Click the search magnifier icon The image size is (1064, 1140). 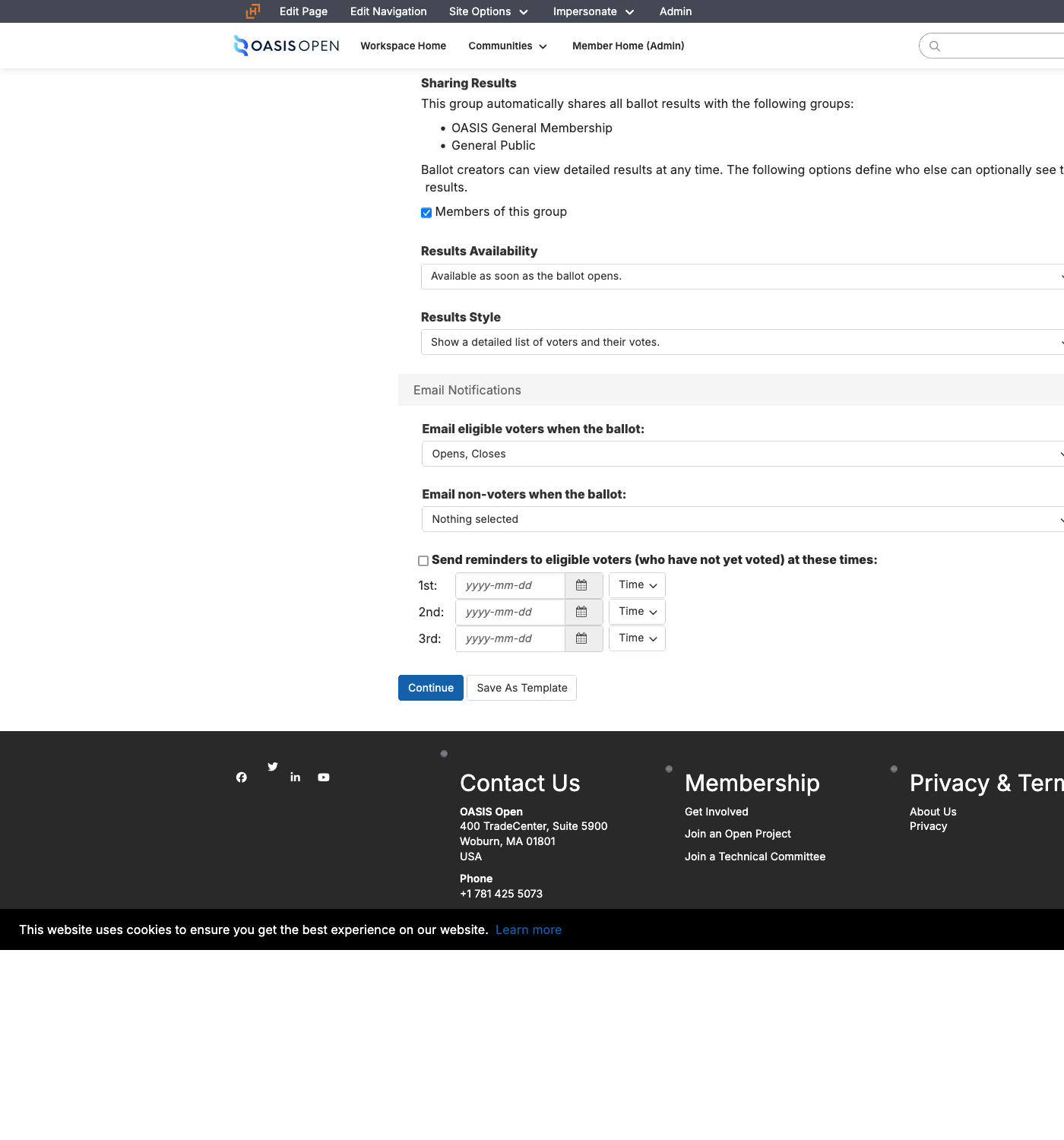click(x=935, y=46)
